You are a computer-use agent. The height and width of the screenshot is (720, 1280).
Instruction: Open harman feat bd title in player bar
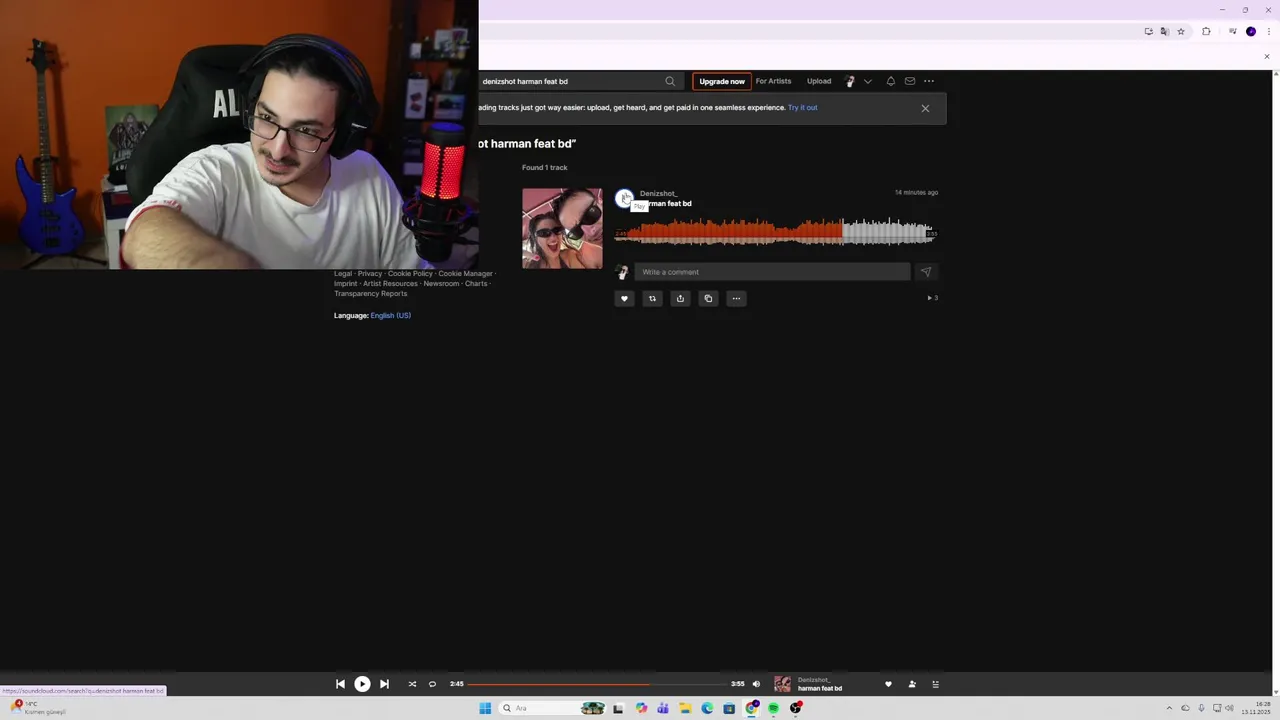point(819,689)
